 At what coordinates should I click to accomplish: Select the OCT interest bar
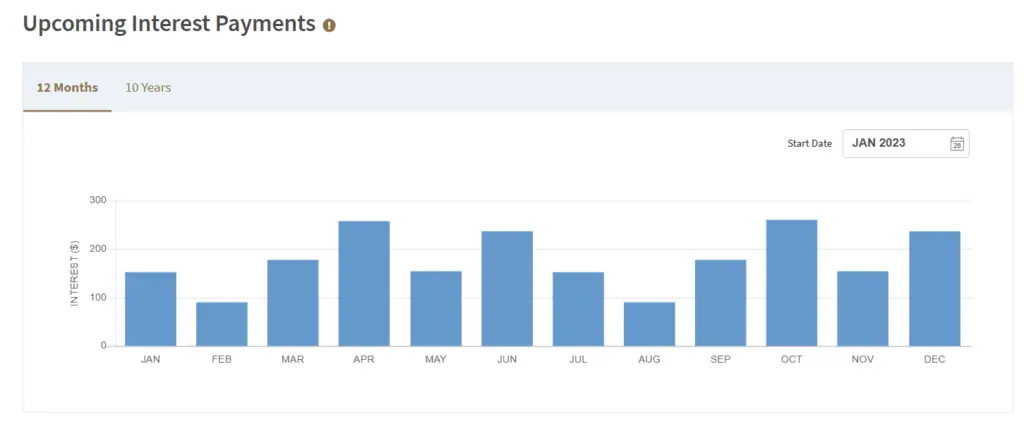click(792, 283)
